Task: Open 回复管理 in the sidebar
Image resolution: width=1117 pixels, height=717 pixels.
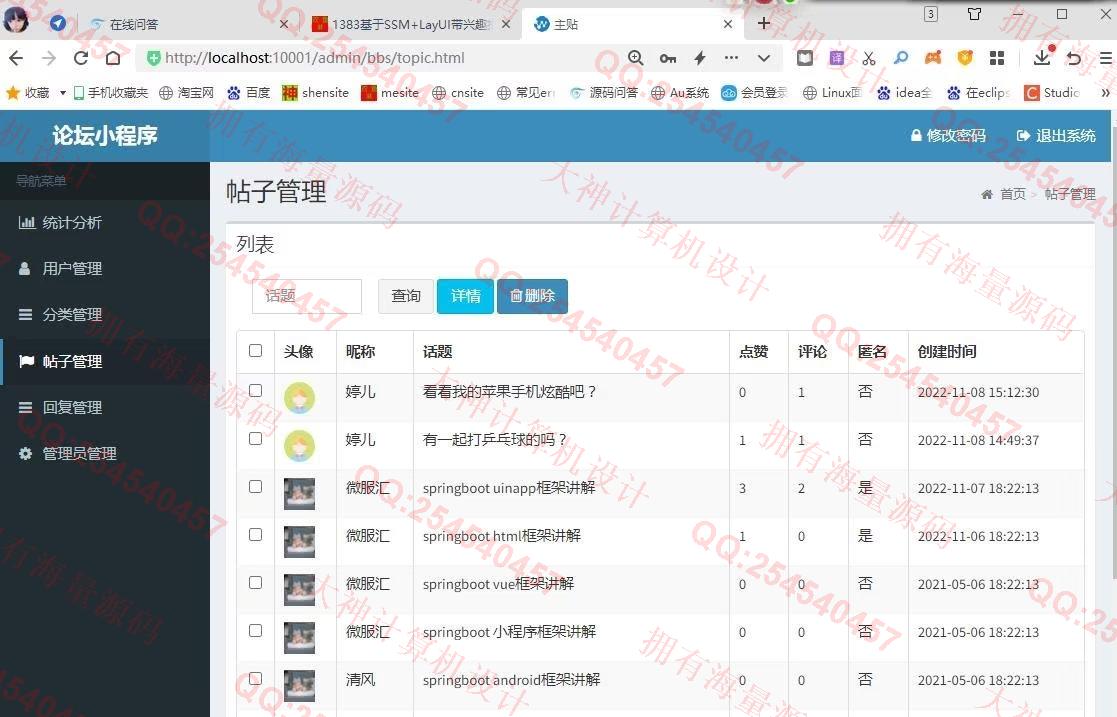Action: click(x=105, y=408)
